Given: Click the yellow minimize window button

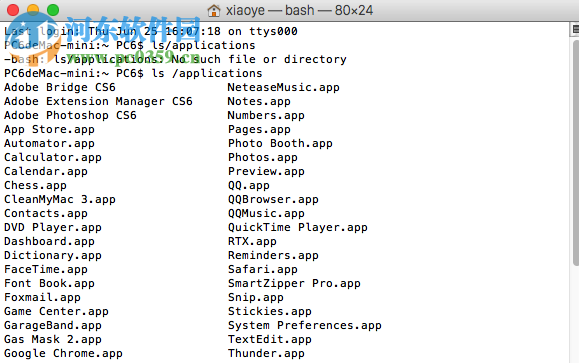Looking at the screenshot, I should 33,10.
